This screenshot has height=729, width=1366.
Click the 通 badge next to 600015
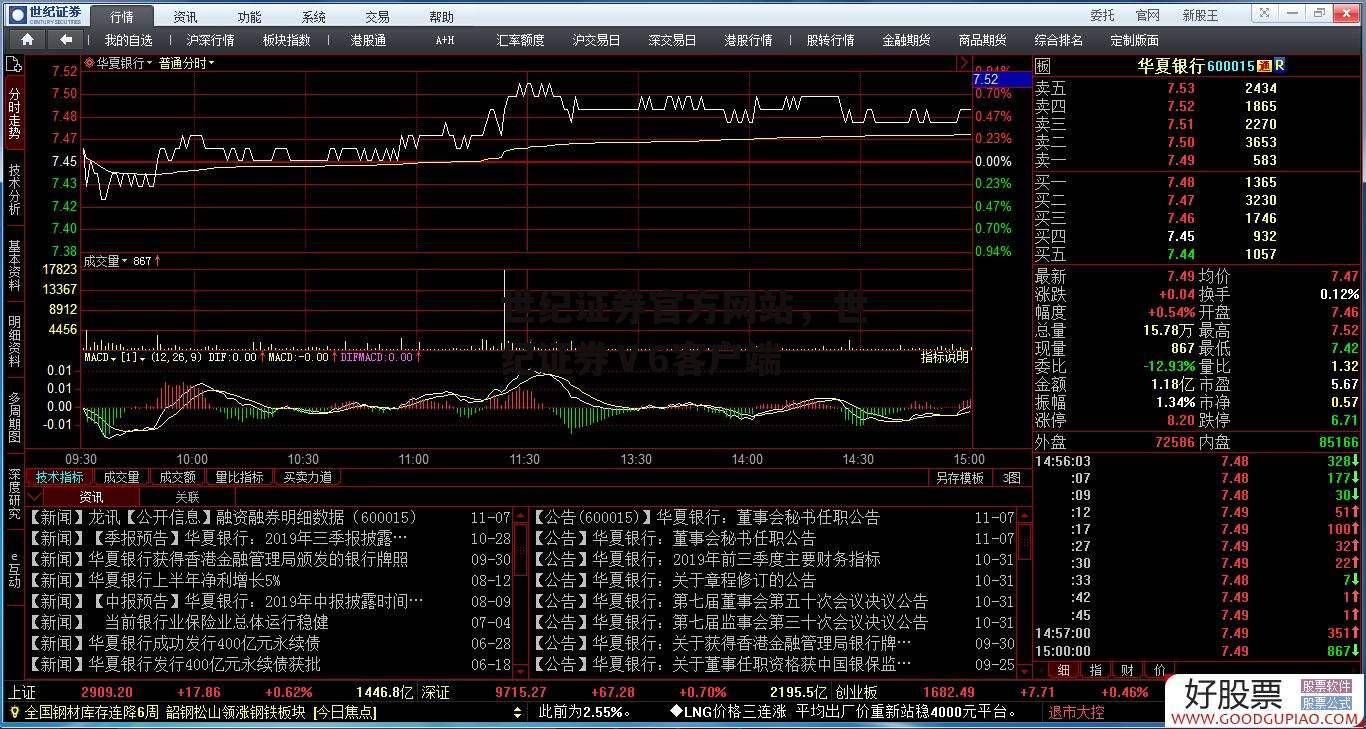pos(1264,65)
